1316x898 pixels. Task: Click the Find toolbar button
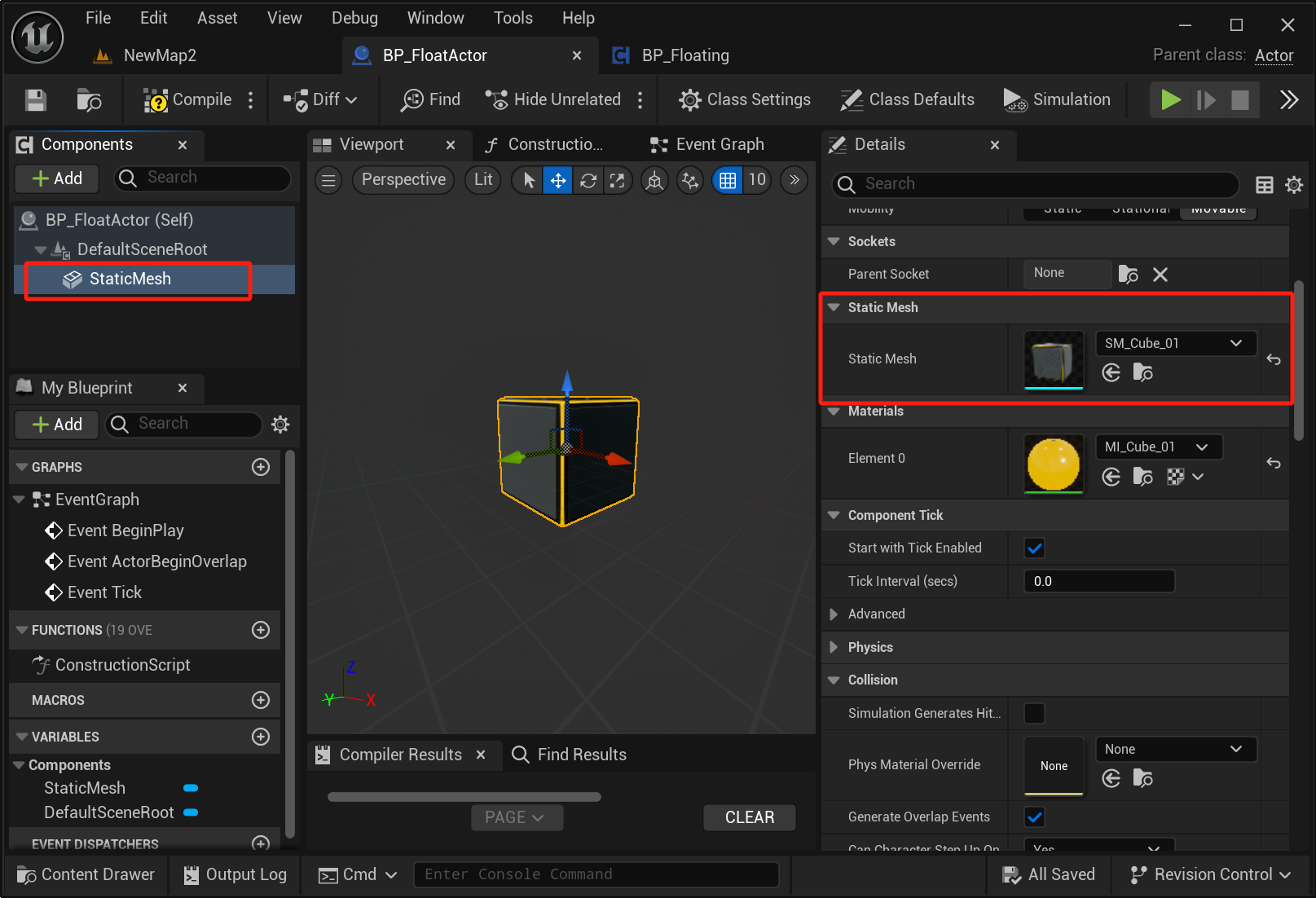(x=430, y=100)
